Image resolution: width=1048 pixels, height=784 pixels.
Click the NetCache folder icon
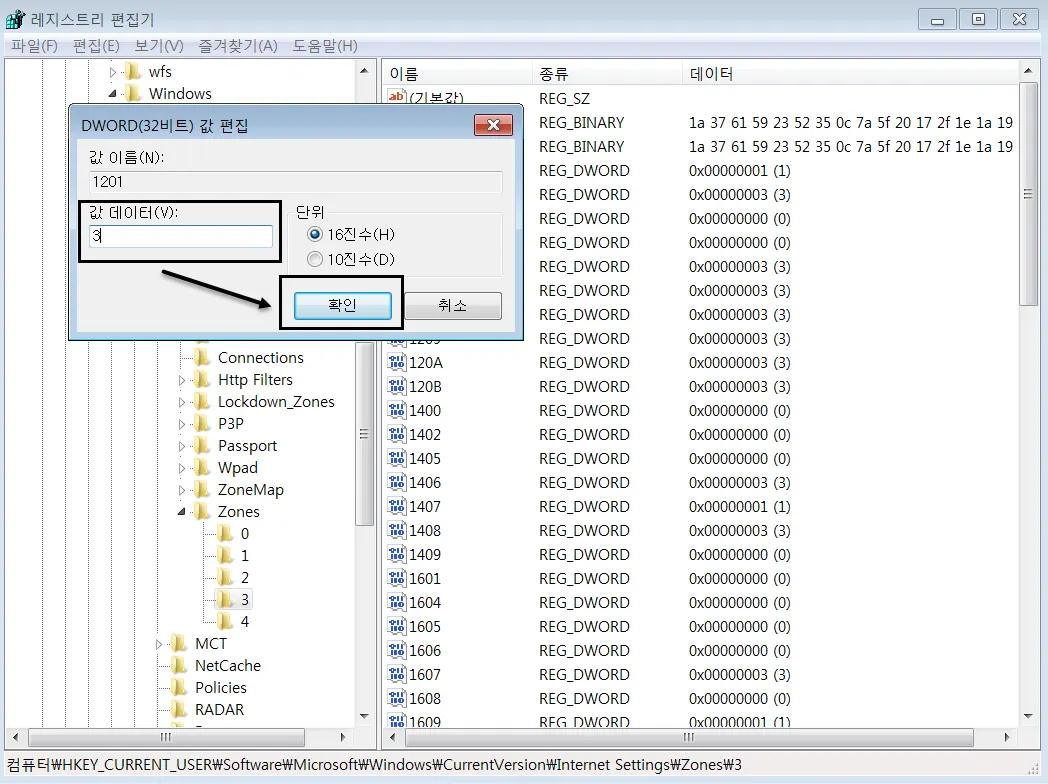[179, 666]
